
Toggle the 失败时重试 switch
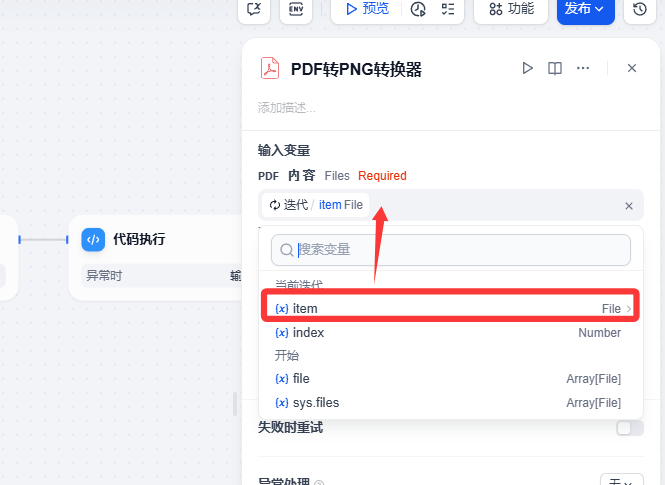point(630,428)
